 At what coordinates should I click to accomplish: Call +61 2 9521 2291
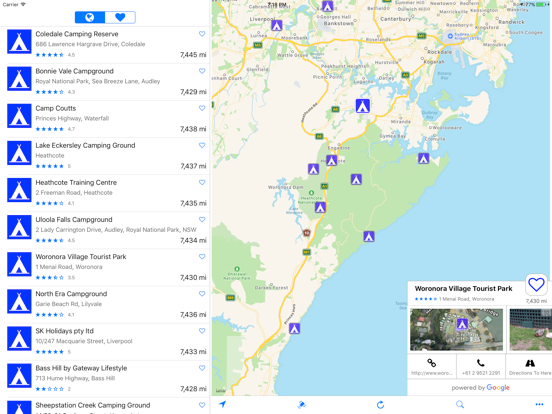click(x=481, y=366)
